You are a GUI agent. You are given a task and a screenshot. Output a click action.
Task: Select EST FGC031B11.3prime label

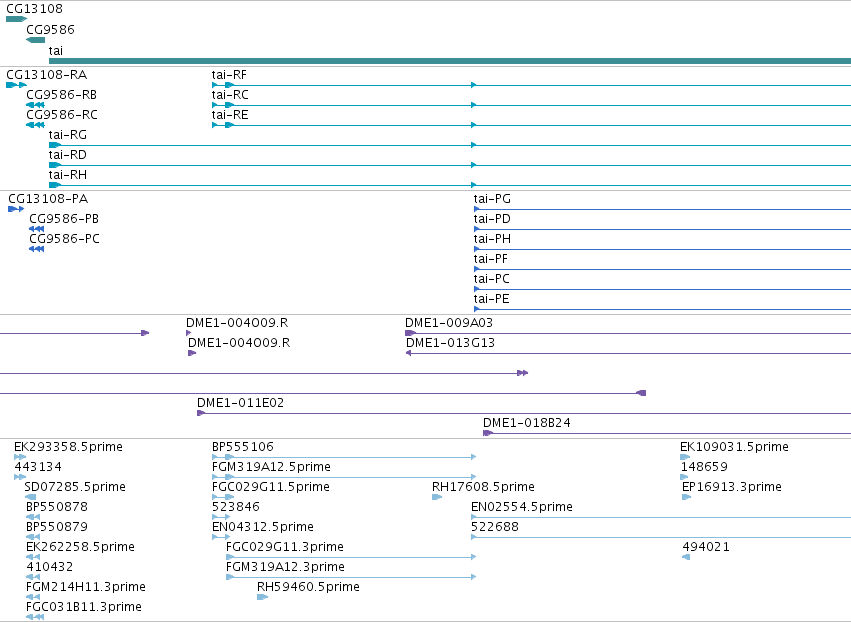[x=84, y=607]
